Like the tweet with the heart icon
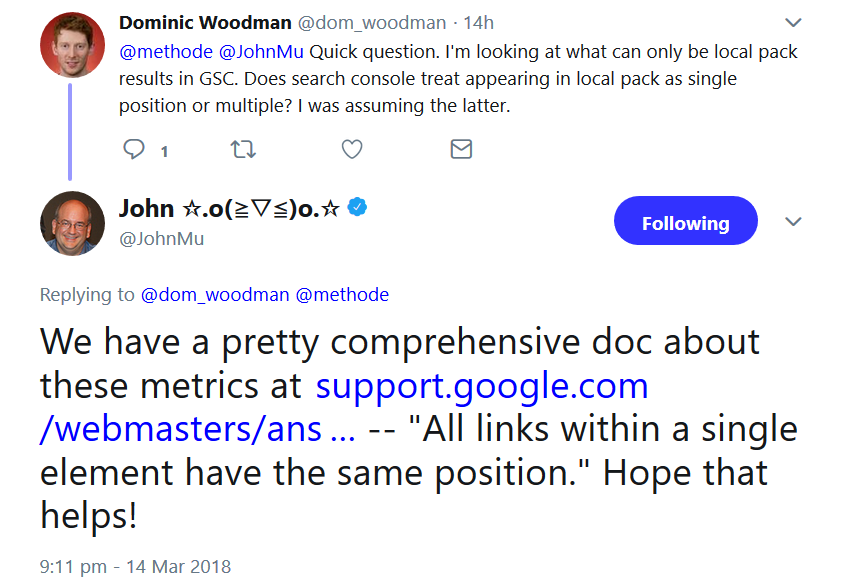Viewport: 849px width, 586px height. [x=352, y=150]
